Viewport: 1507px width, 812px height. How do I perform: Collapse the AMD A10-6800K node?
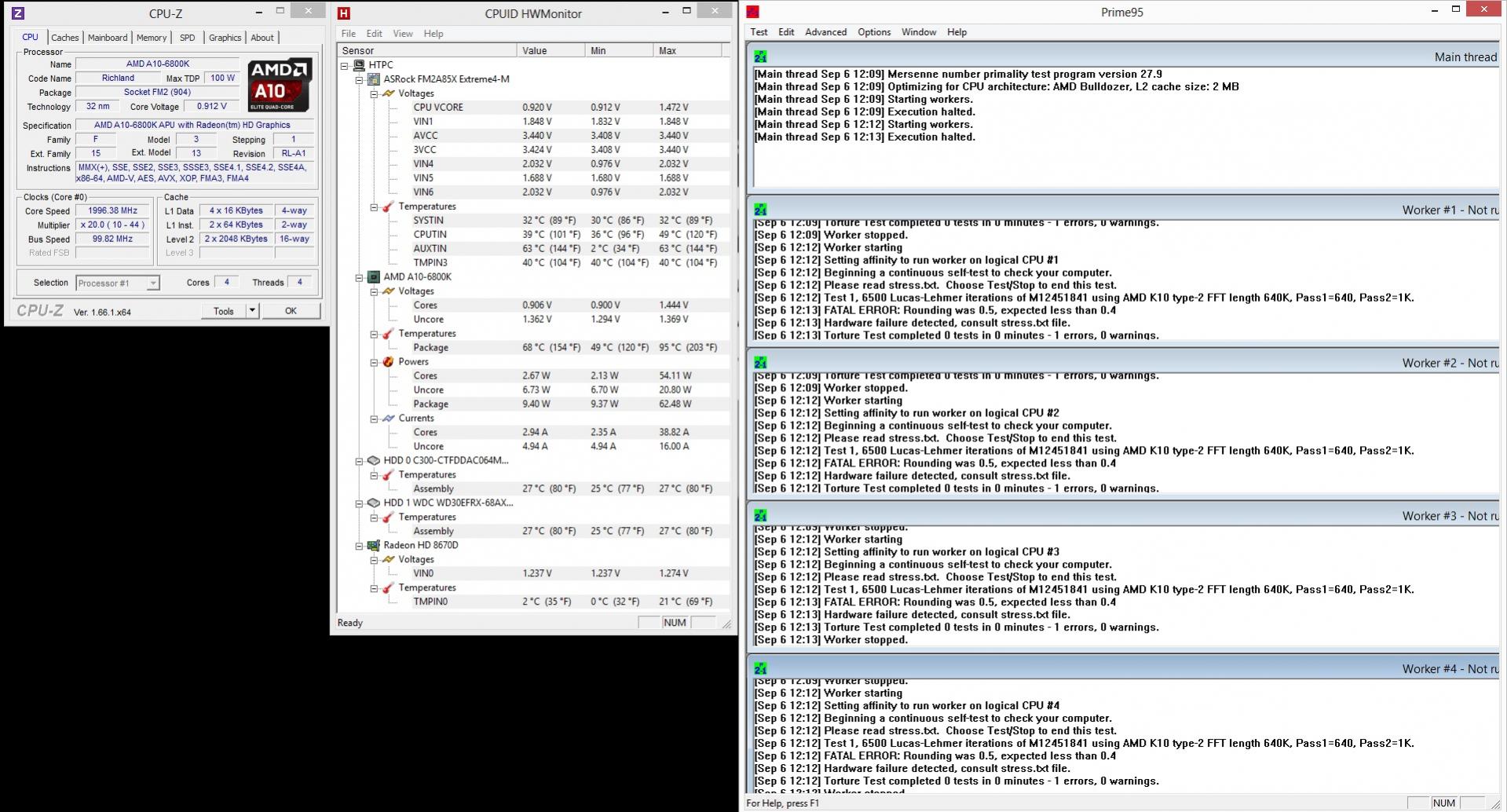360,277
